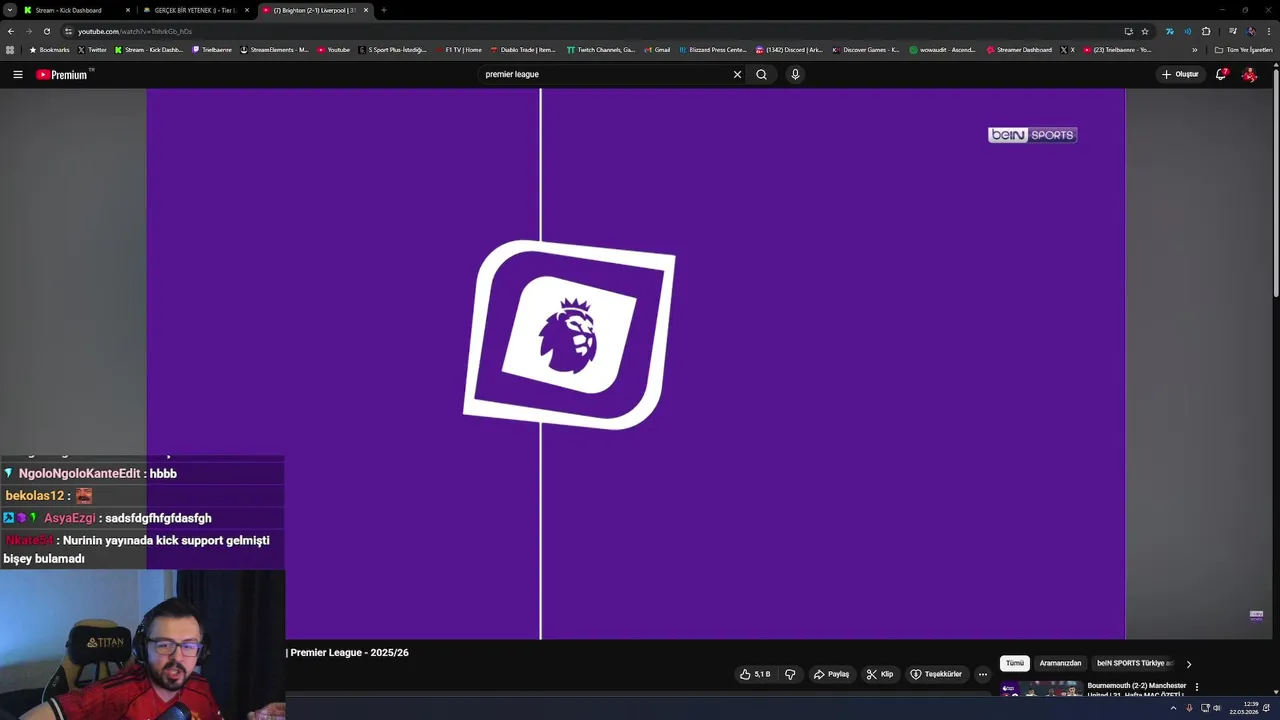Image resolution: width=1280 pixels, height=720 pixels.
Task: Open Blizzard Press Center bookmark
Action: pyautogui.click(x=713, y=50)
